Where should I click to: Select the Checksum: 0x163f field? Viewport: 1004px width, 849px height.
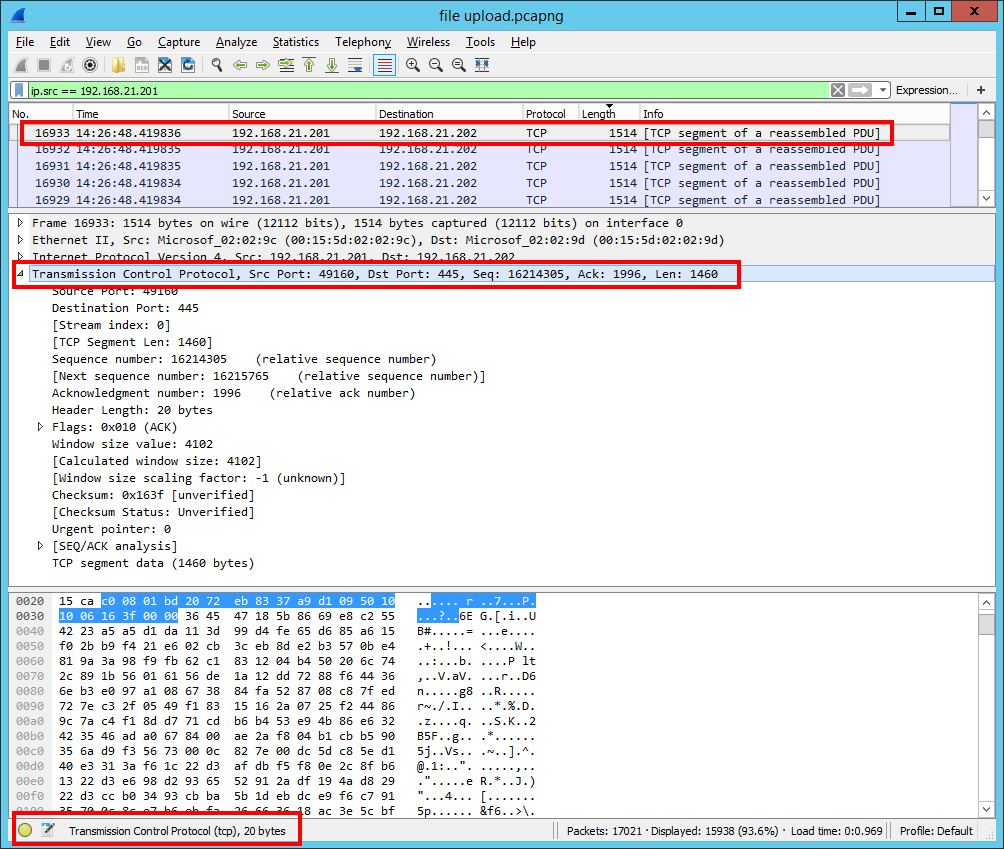click(x=153, y=495)
